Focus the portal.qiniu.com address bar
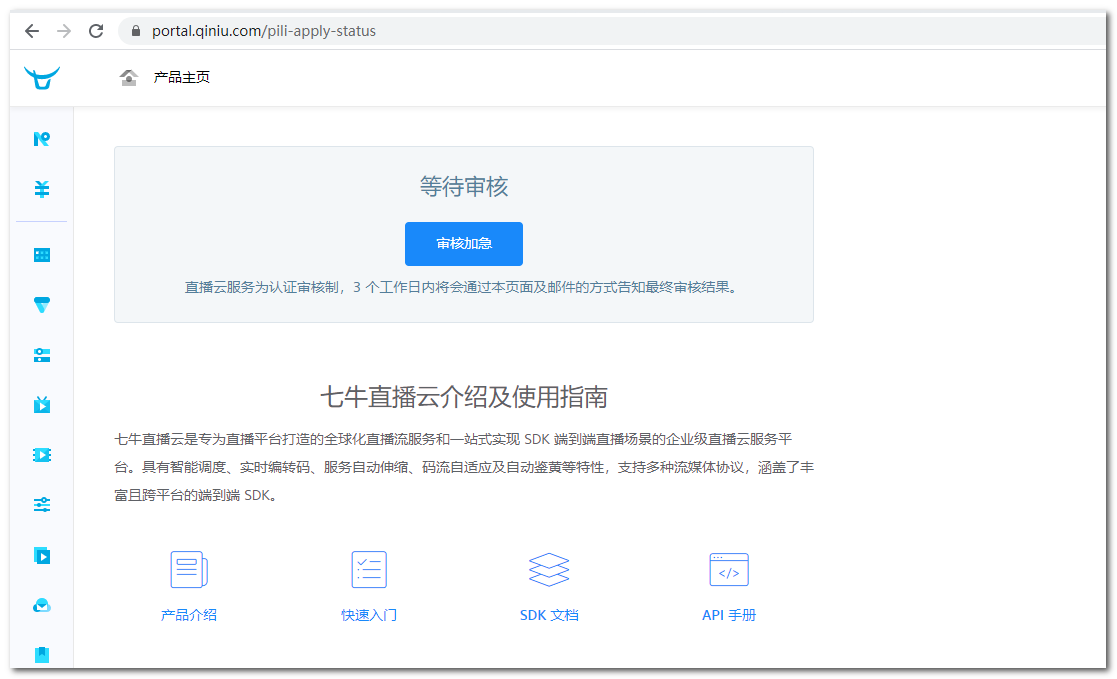Image resolution: width=1117 pixels, height=679 pixels. click(613, 31)
